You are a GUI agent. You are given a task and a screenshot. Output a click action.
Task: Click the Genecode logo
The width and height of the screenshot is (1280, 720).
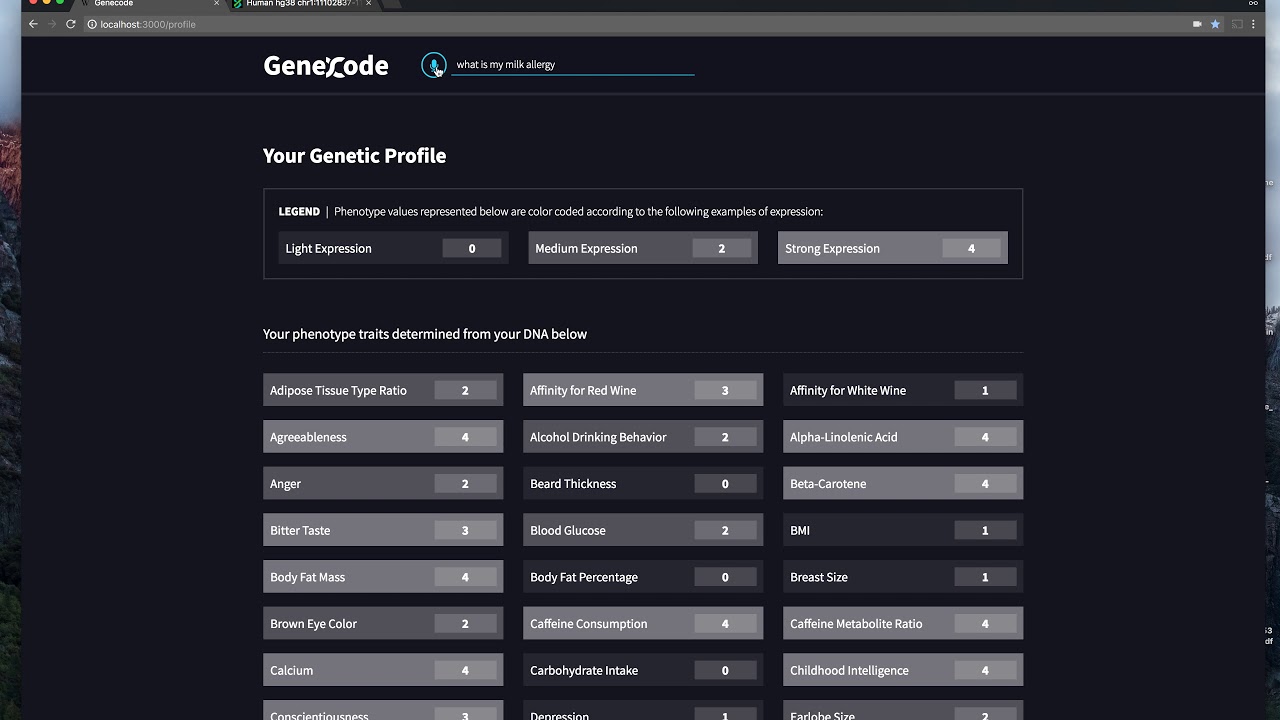point(326,66)
